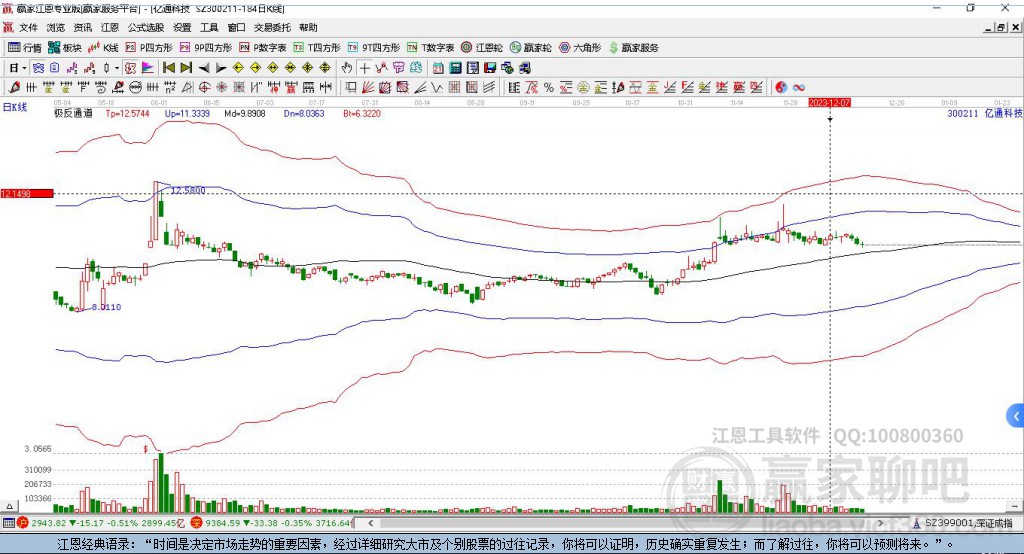Click the status bar keyboard grid icon
Screen dimensions: 1024x554
tap(8, 523)
